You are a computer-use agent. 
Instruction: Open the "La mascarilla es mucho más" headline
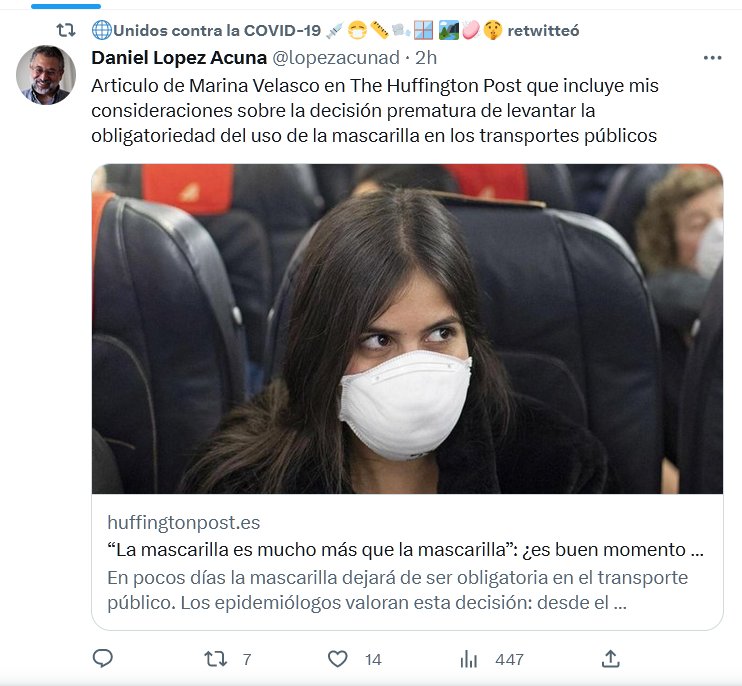[406, 550]
